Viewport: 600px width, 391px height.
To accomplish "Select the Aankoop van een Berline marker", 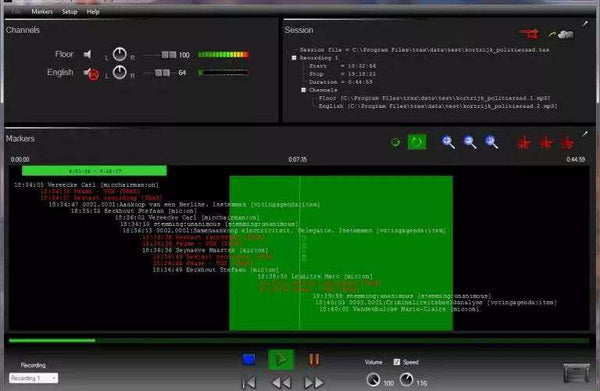I will coord(184,205).
